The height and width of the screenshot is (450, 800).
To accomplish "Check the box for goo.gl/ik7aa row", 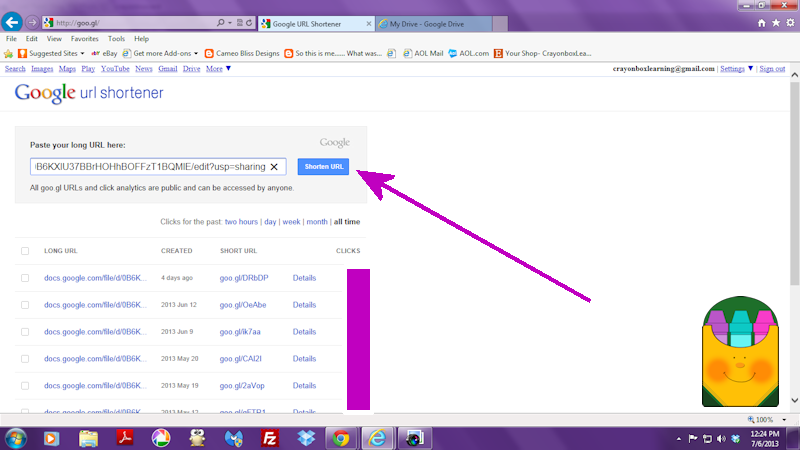I will click(25, 332).
